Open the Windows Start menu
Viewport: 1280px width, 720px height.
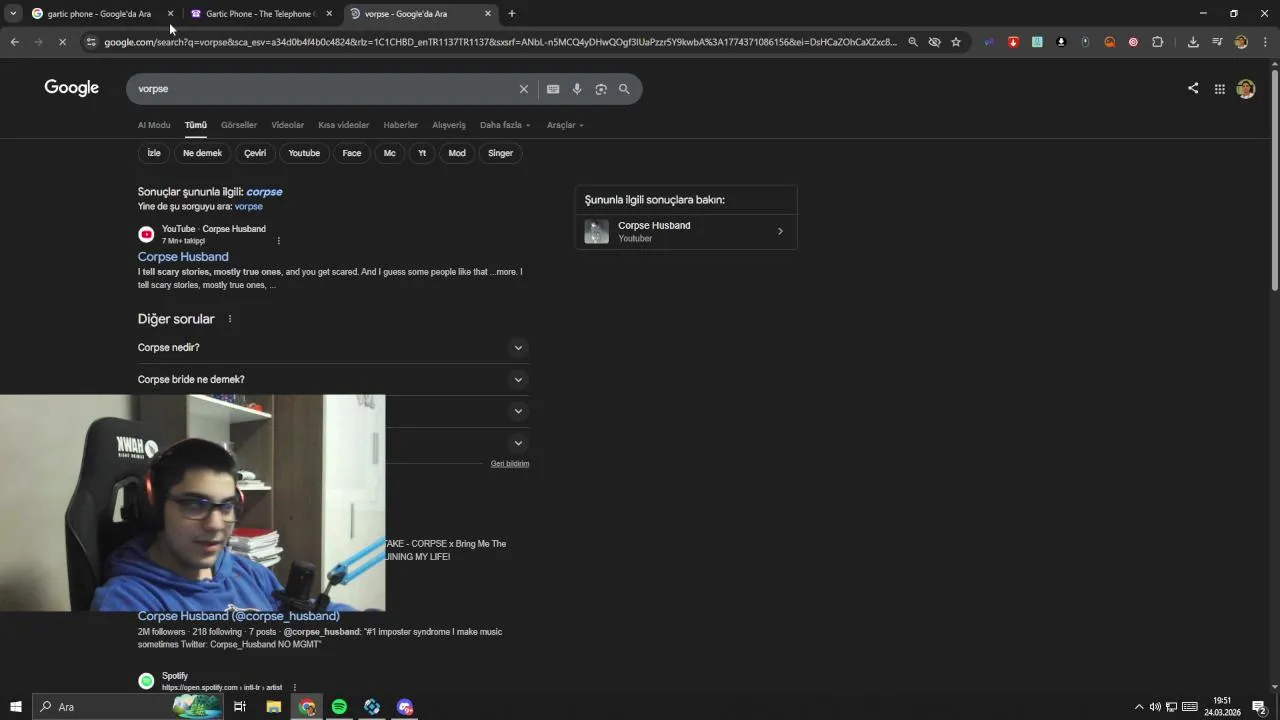click(15, 707)
